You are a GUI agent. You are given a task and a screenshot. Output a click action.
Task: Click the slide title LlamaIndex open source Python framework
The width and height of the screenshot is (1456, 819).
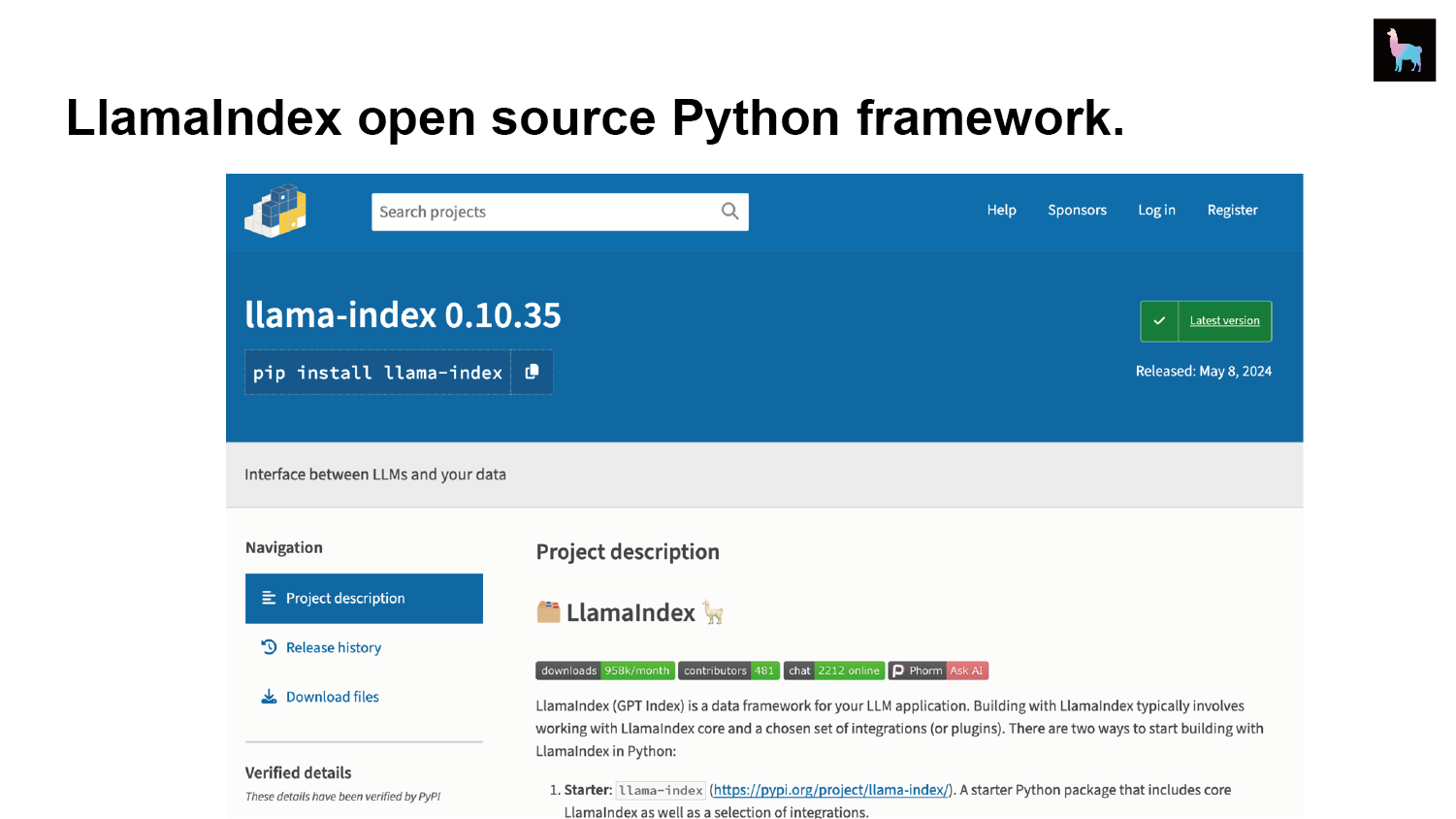595,118
